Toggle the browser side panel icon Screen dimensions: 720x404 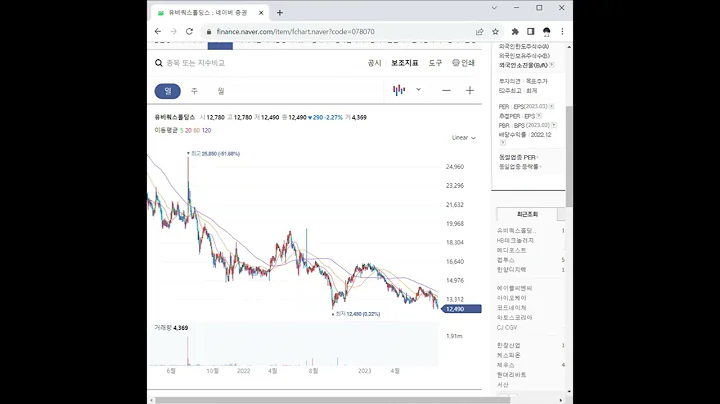pyautogui.click(x=531, y=31)
